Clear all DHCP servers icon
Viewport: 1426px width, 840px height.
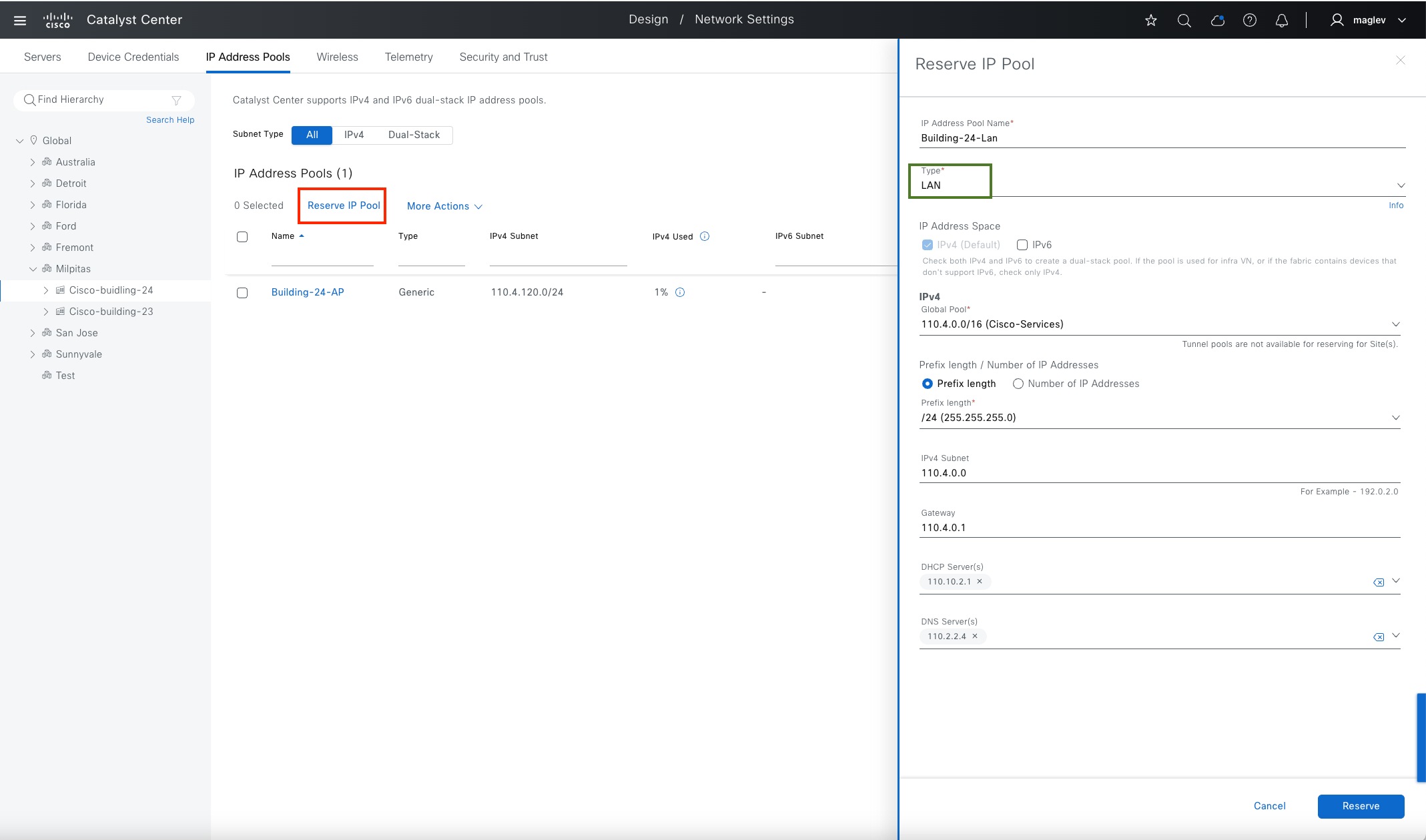(1378, 582)
